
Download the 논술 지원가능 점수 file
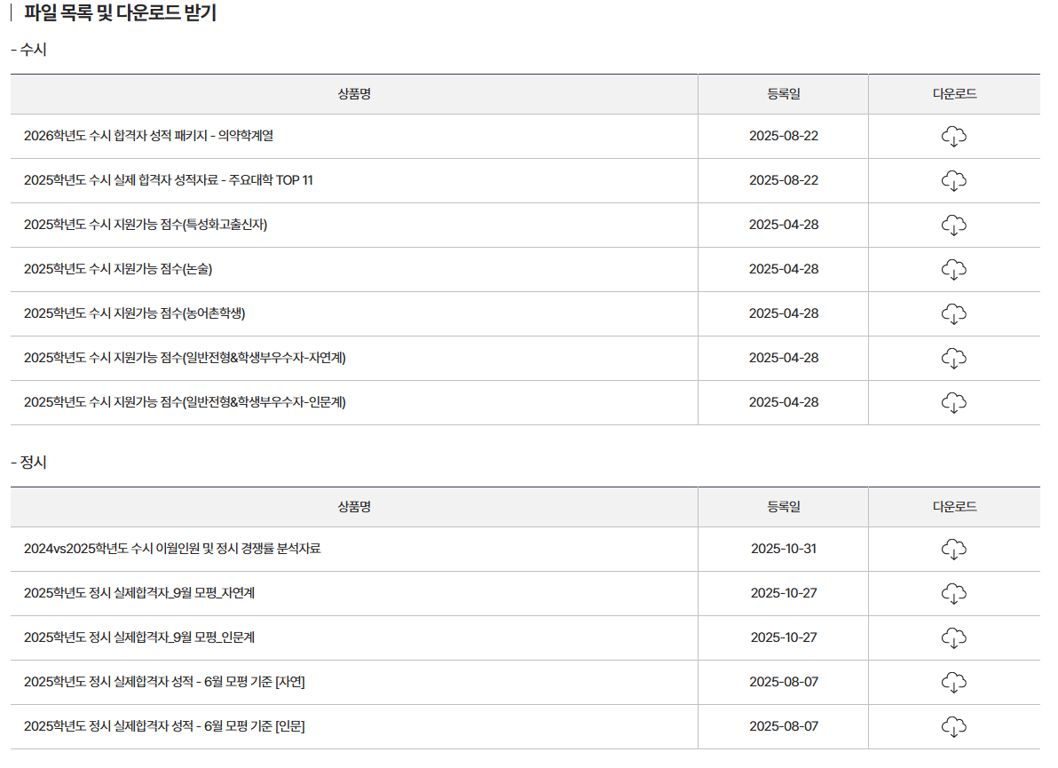[x=954, y=269]
